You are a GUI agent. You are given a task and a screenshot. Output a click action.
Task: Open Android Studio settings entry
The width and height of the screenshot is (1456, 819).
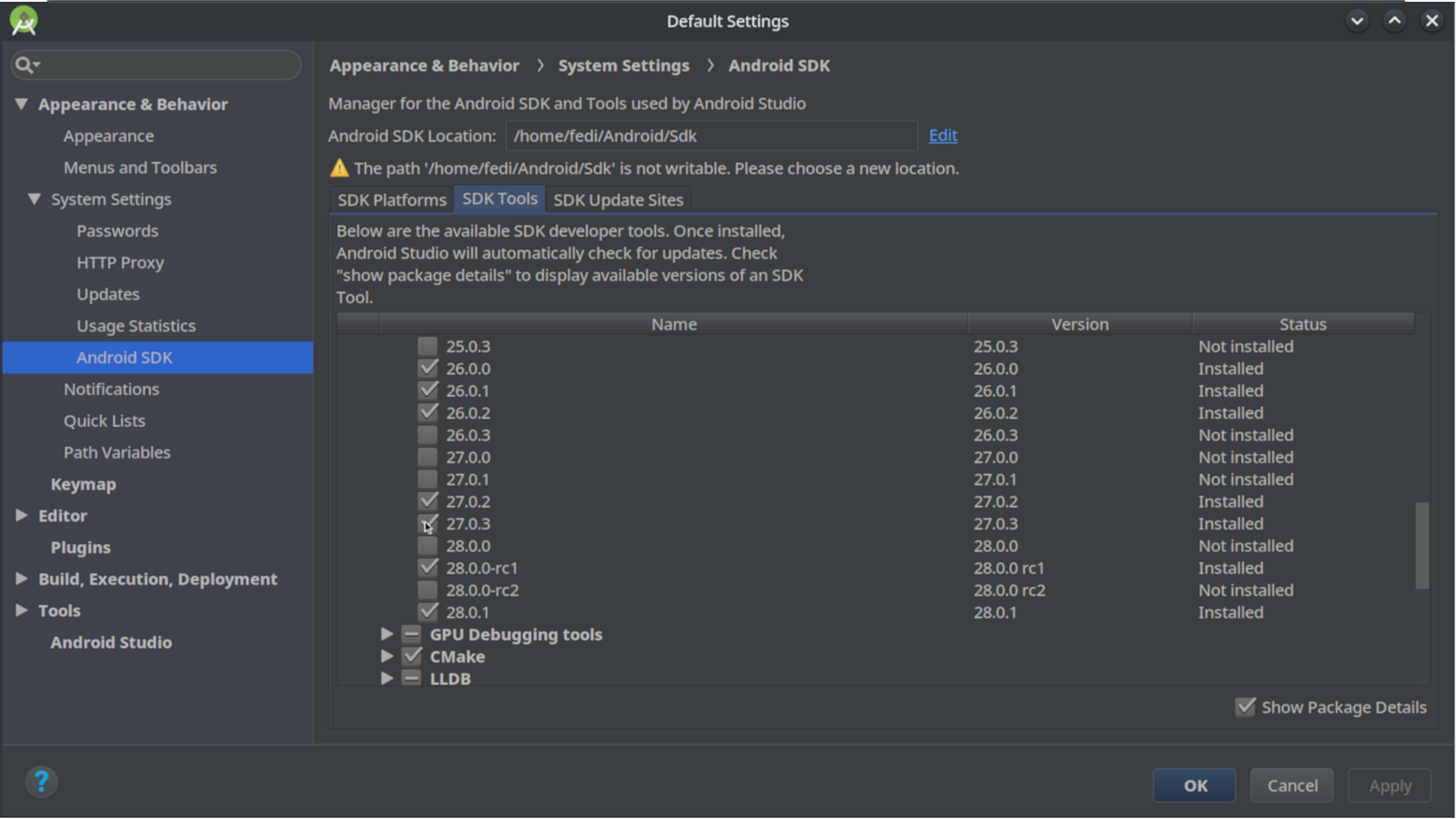(x=111, y=642)
